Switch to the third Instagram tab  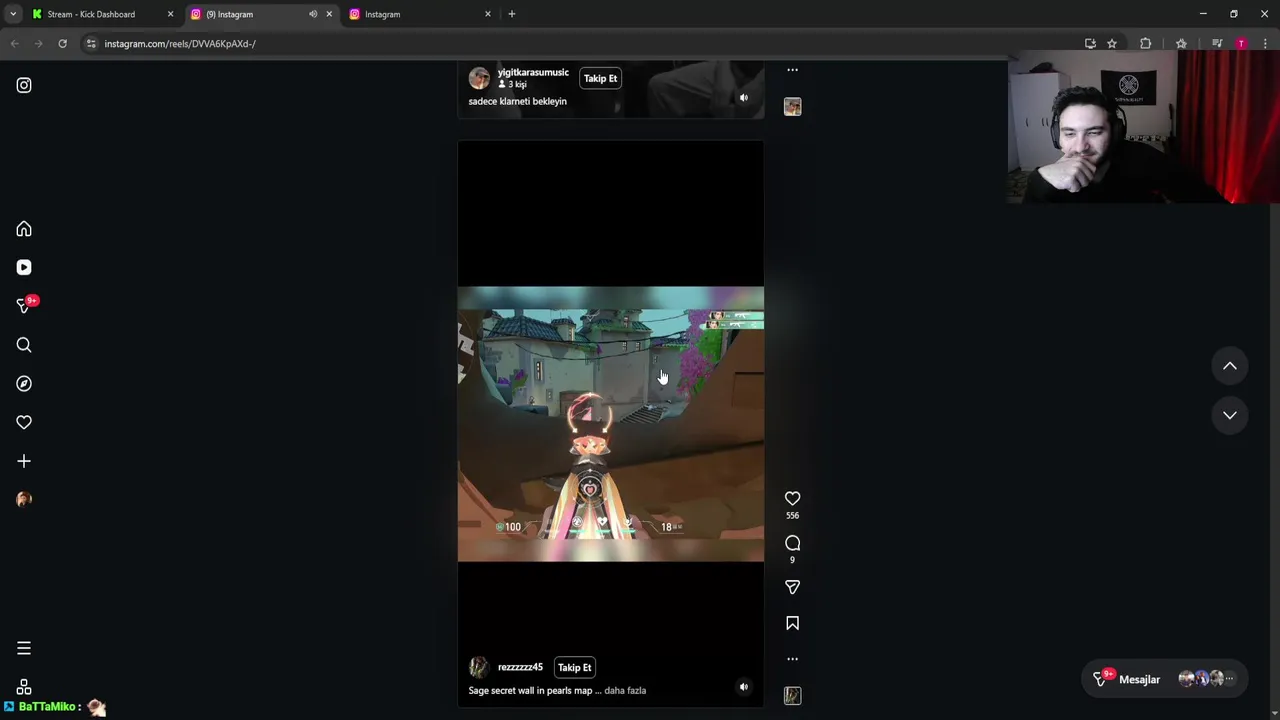[420, 14]
